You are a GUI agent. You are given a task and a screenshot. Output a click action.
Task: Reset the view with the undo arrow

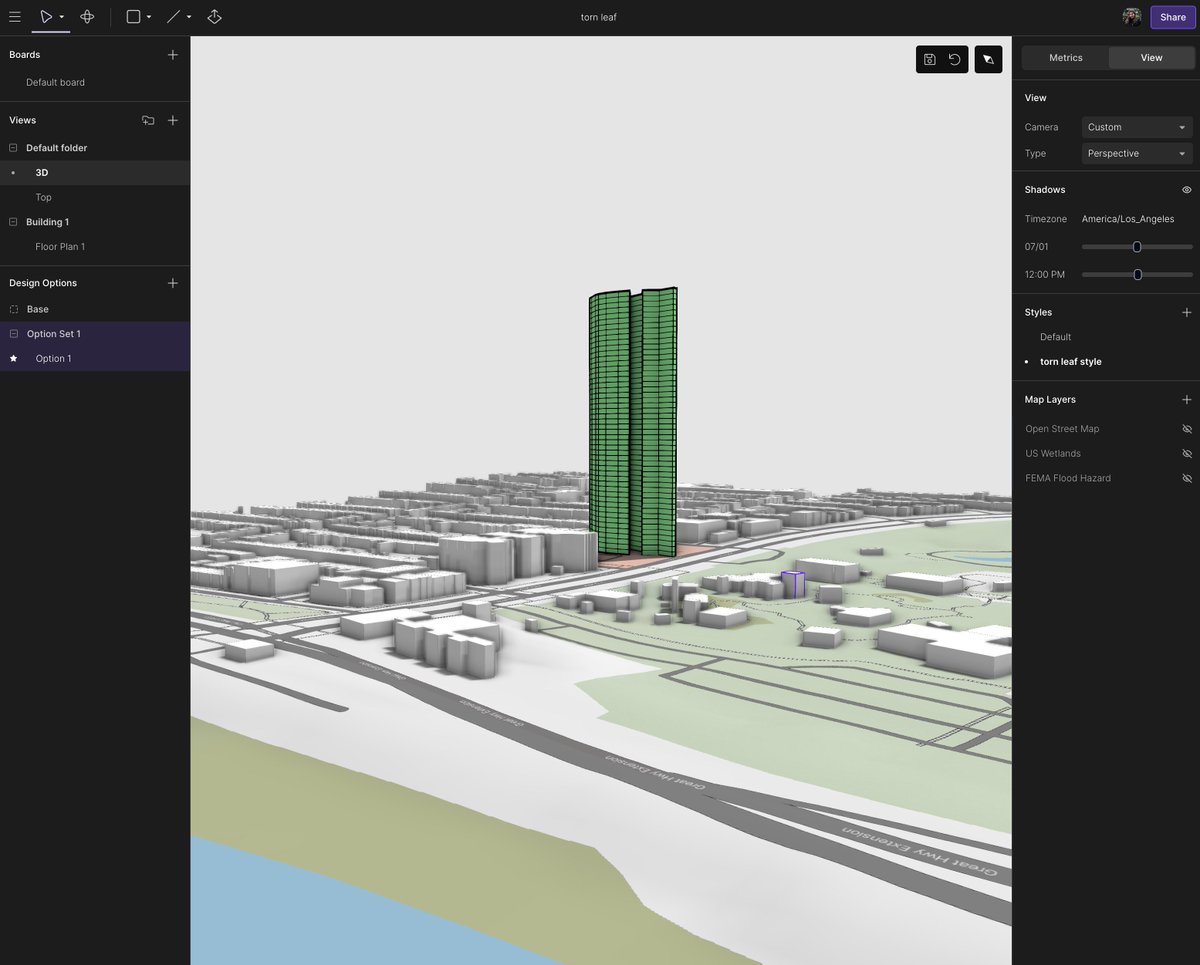pyautogui.click(x=955, y=59)
